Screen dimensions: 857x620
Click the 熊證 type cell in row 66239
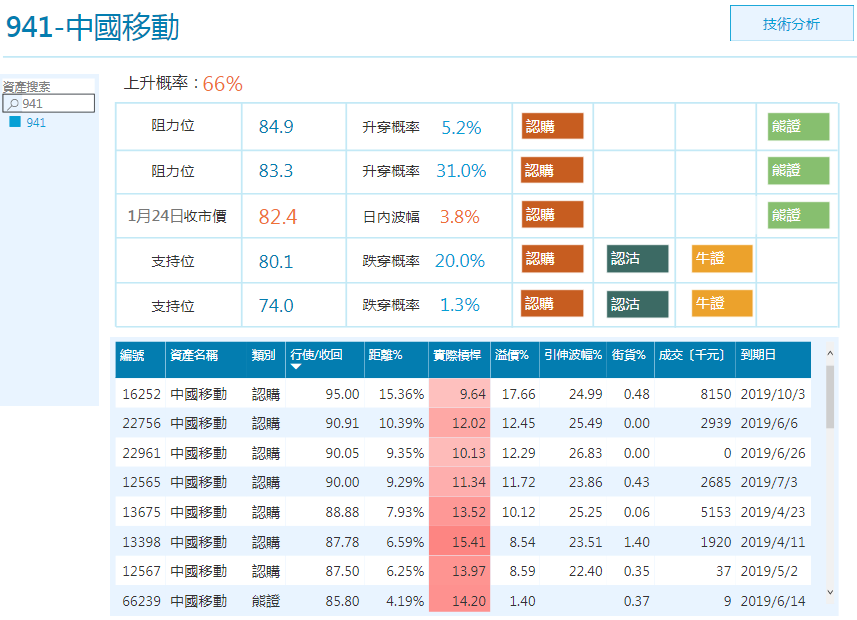click(x=266, y=601)
